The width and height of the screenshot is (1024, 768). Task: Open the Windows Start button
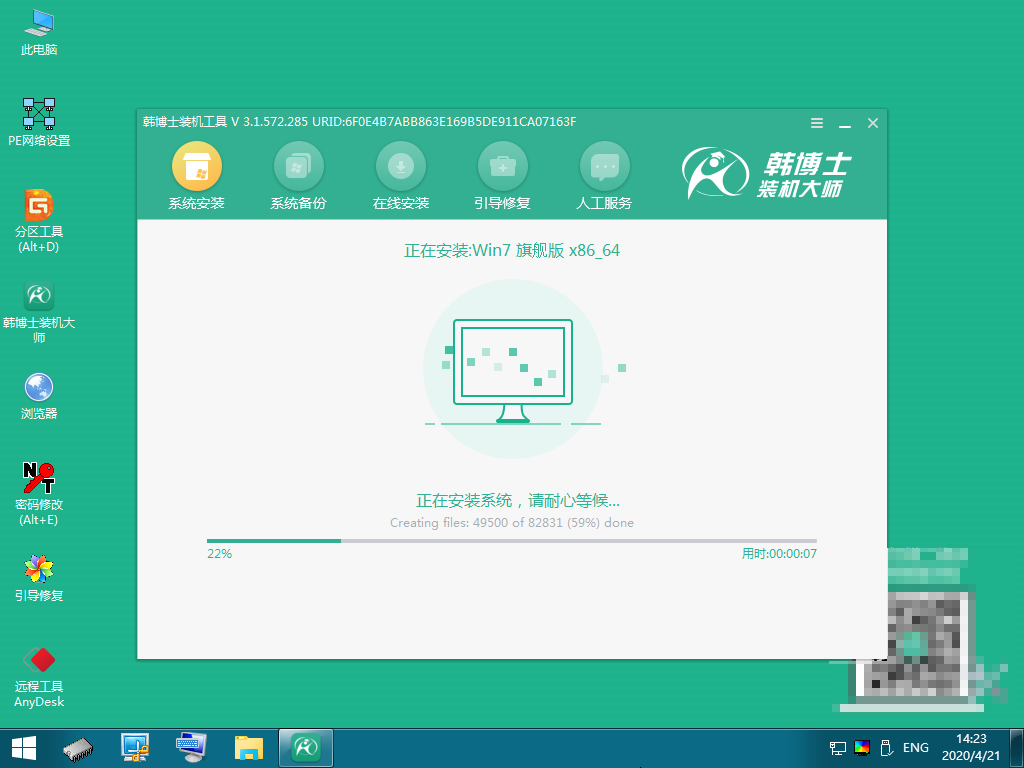(24, 748)
